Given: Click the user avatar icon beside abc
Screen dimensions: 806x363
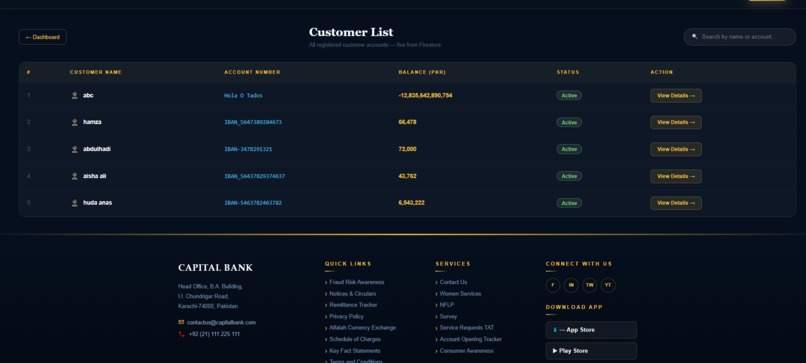Looking at the screenshot, I should click(x=75, y=95).
